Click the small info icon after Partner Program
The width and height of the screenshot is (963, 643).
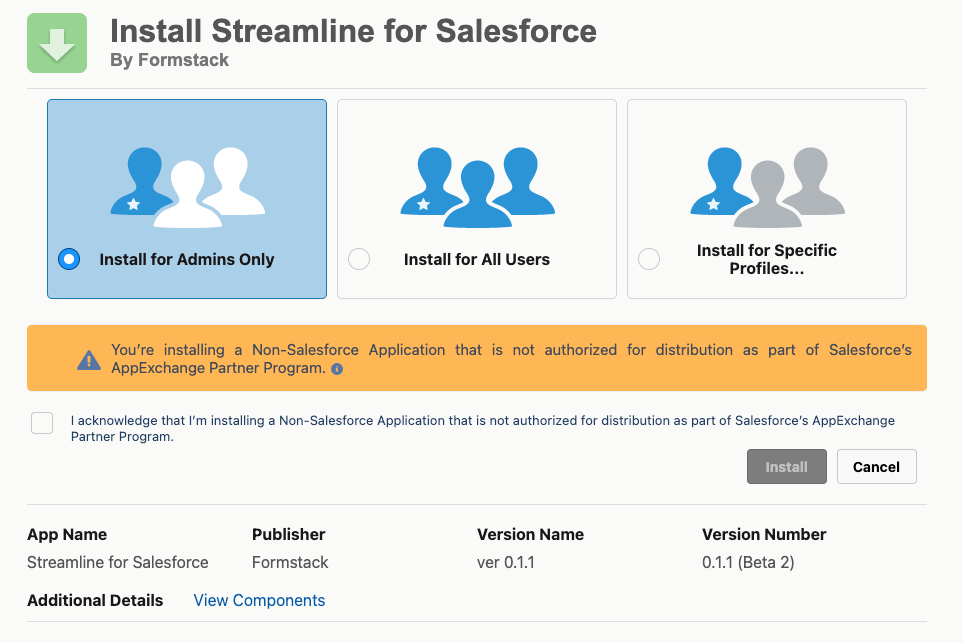pyautogui.click(x=337, y=369)
